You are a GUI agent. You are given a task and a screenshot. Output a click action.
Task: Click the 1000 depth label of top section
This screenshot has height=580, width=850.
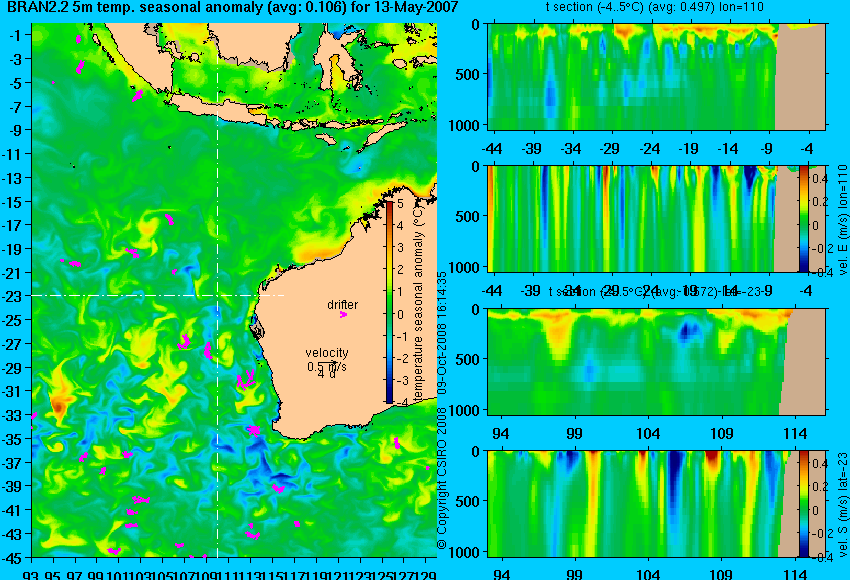464,126
